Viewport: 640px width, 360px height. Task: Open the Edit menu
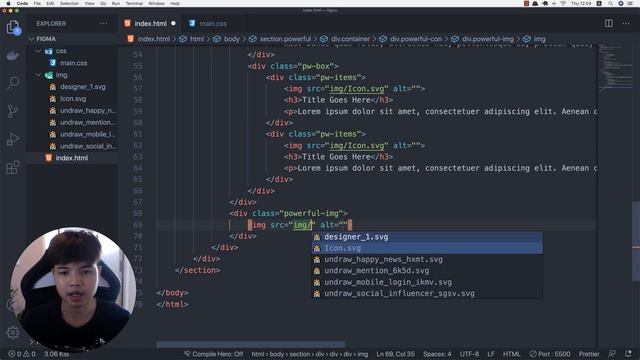pos(50,3)
